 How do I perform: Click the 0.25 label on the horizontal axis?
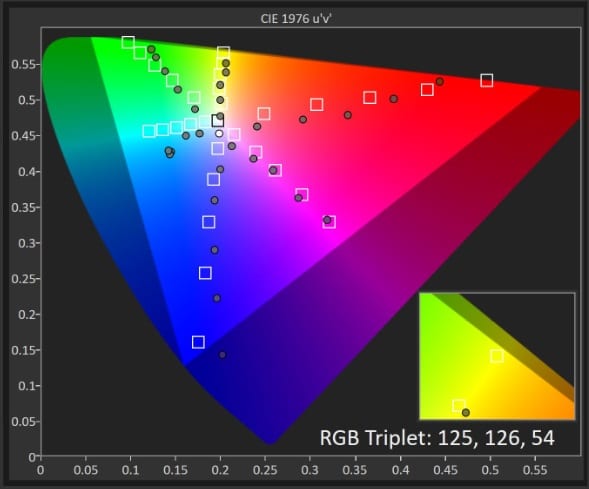(265, 470)
